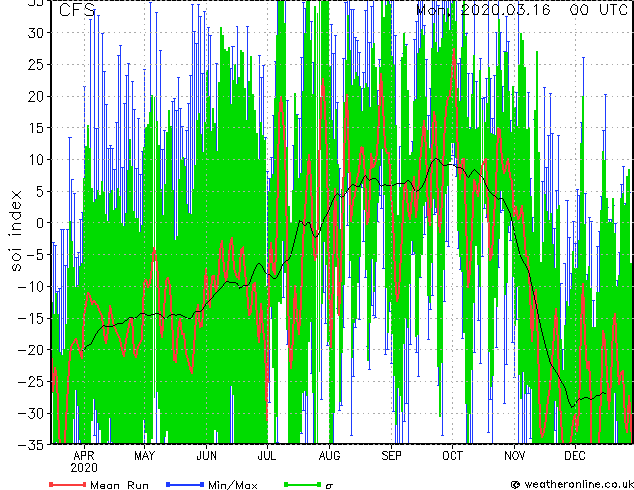Select the AUG month axis label
The height and width of the screenshot is (490, 634).
(329, 456)
